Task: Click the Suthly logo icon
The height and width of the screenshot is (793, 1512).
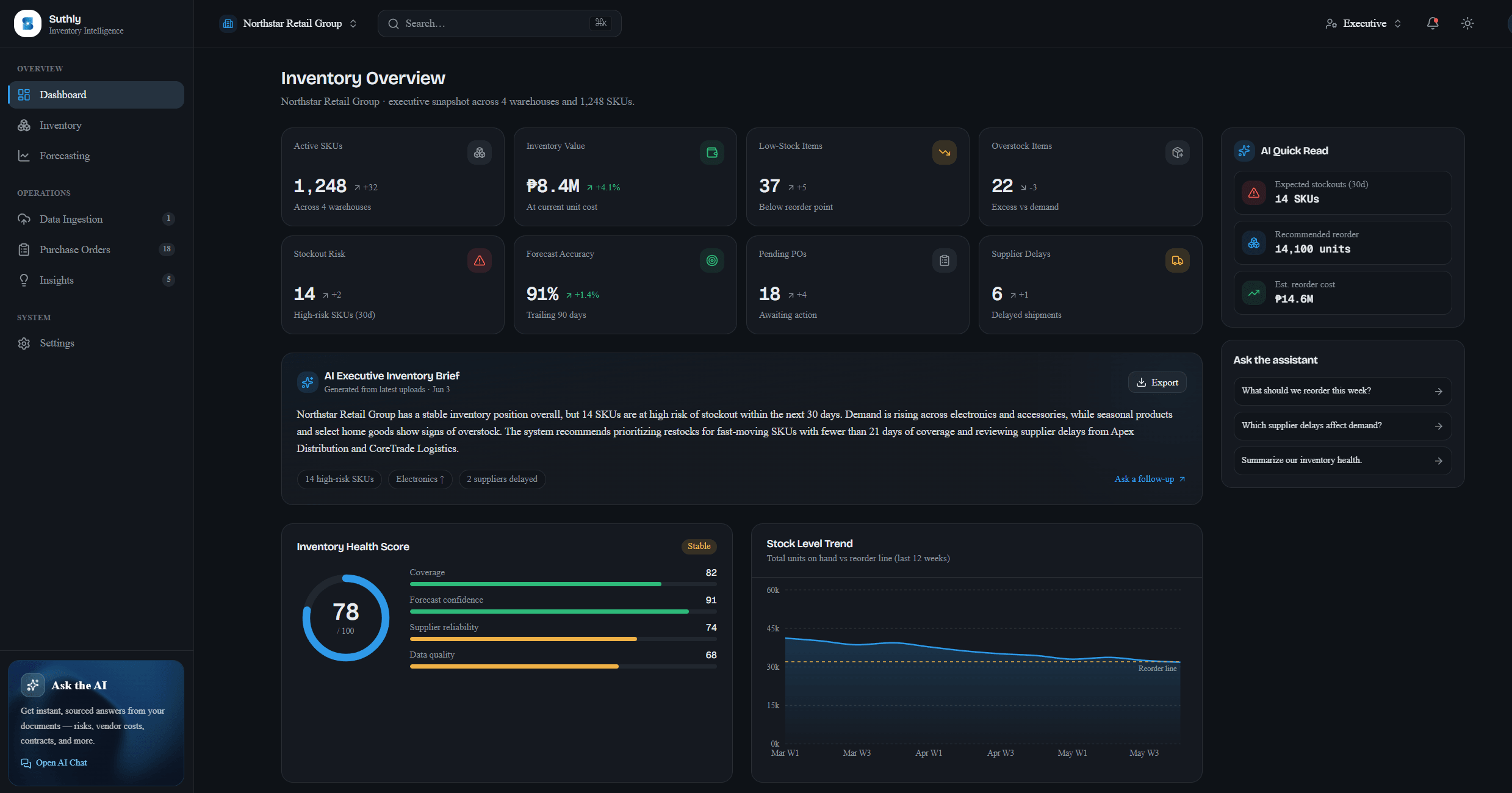Action: [x=27, y=24]
